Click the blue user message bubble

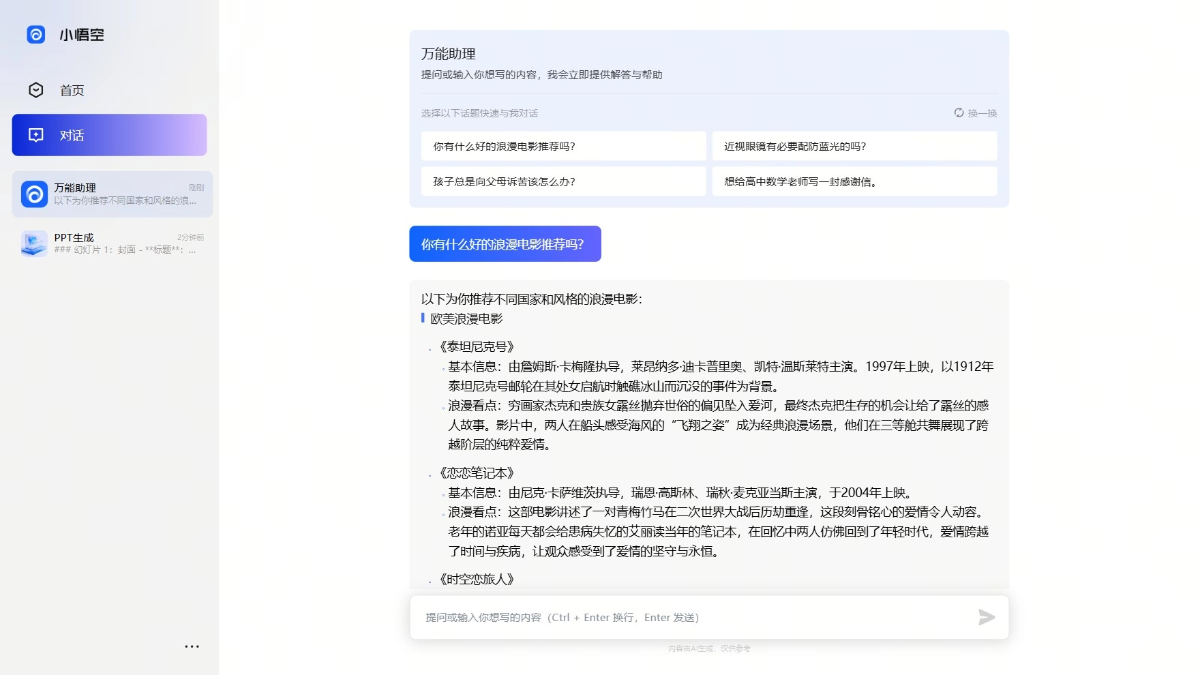[x=504, y=244]
